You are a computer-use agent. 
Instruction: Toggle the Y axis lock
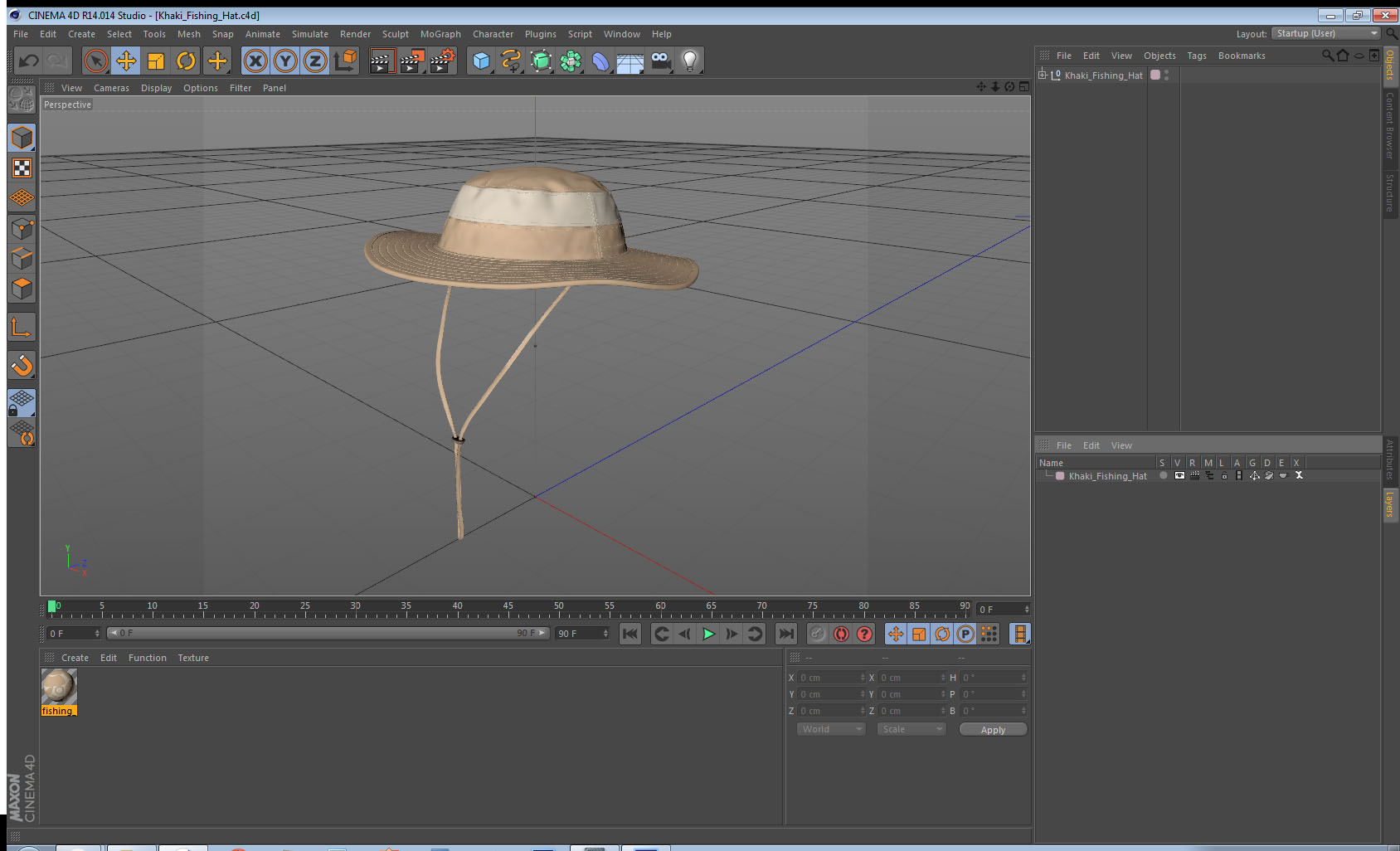(285, 61)
